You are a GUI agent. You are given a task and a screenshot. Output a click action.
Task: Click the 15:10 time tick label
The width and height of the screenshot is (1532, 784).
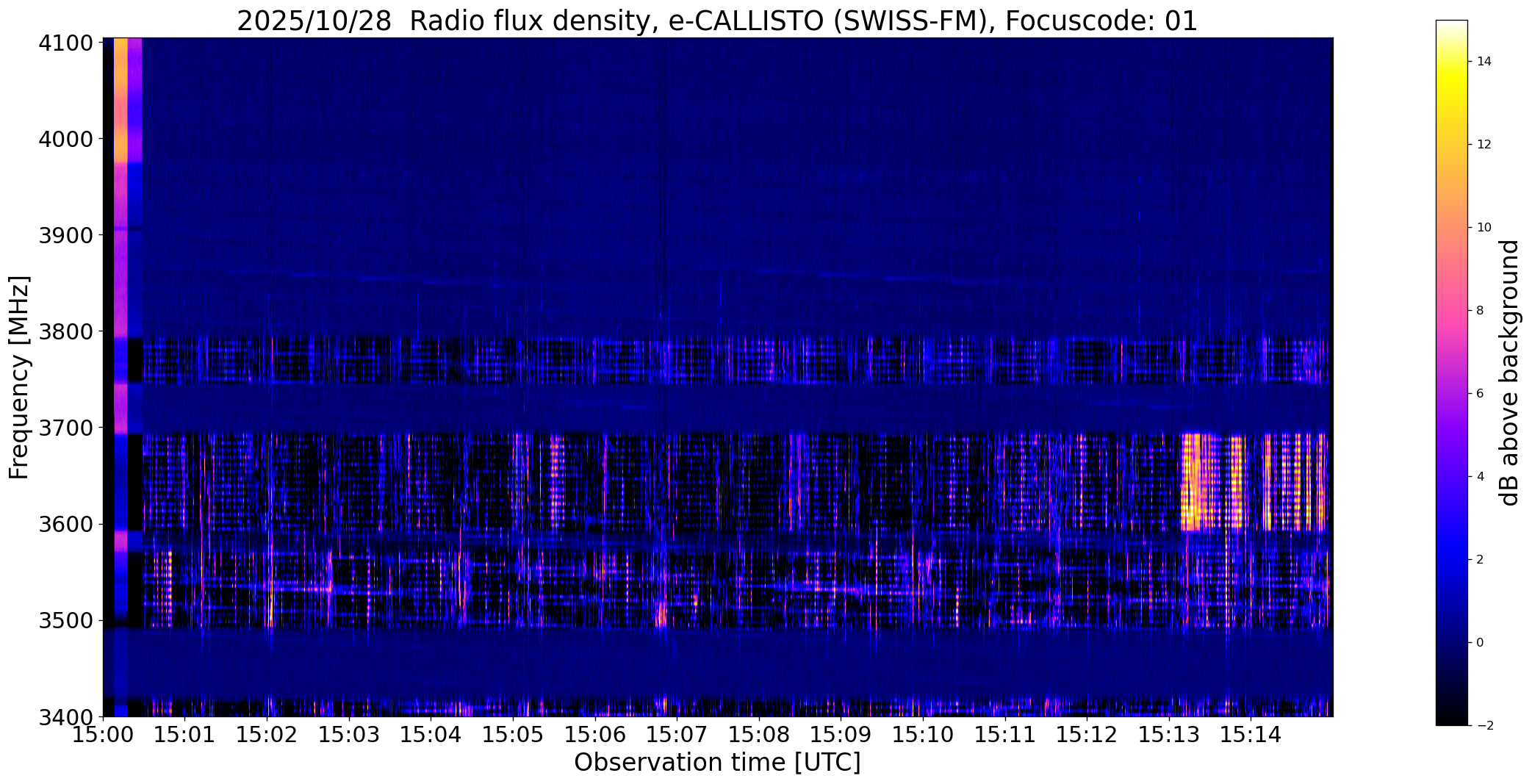(x=924, y=734)
